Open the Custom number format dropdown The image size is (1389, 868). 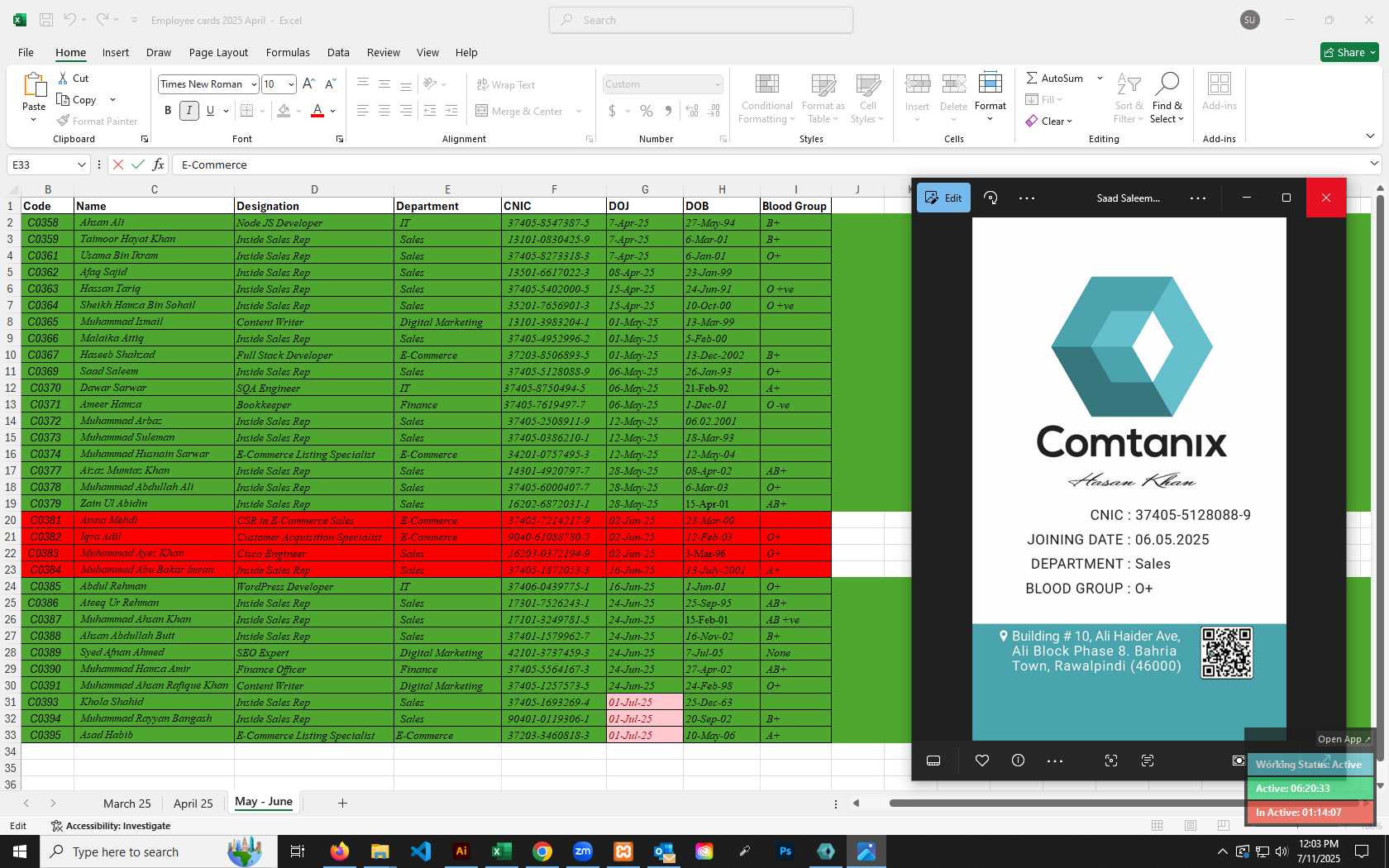coord(717,84)
